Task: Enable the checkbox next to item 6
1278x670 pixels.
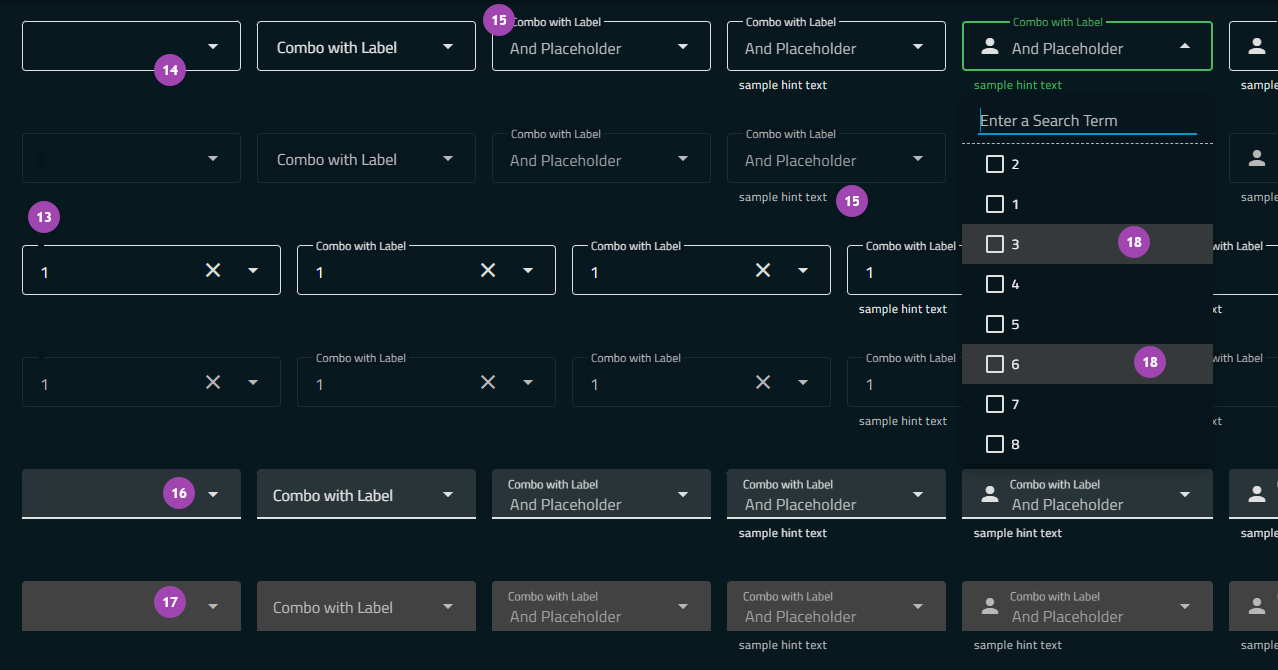Action: [x=995, y=363]
